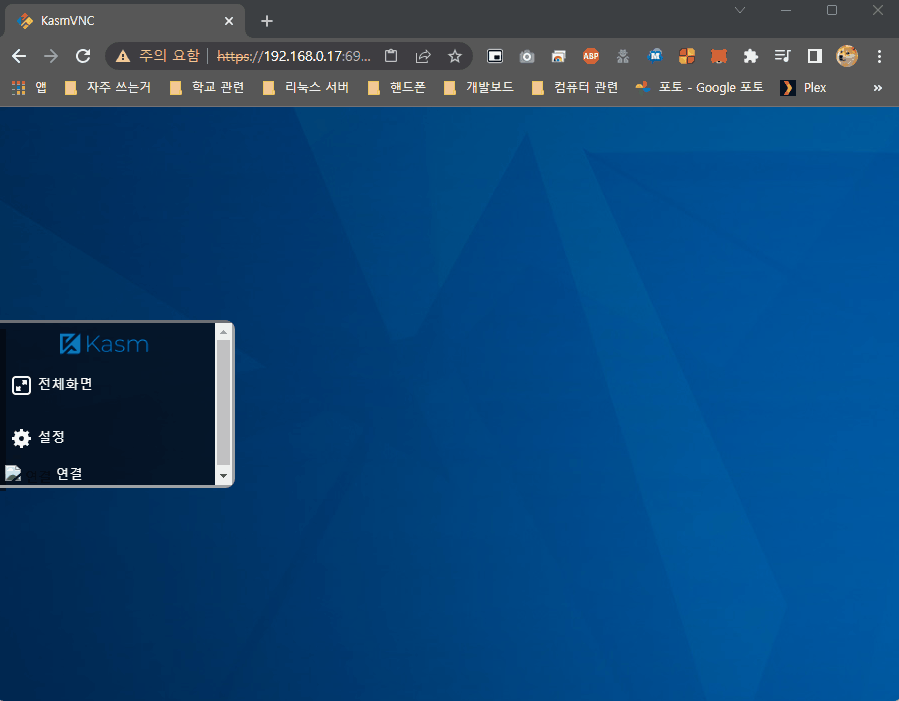Open the Extensions puzzle piece menu

(751, 56)
